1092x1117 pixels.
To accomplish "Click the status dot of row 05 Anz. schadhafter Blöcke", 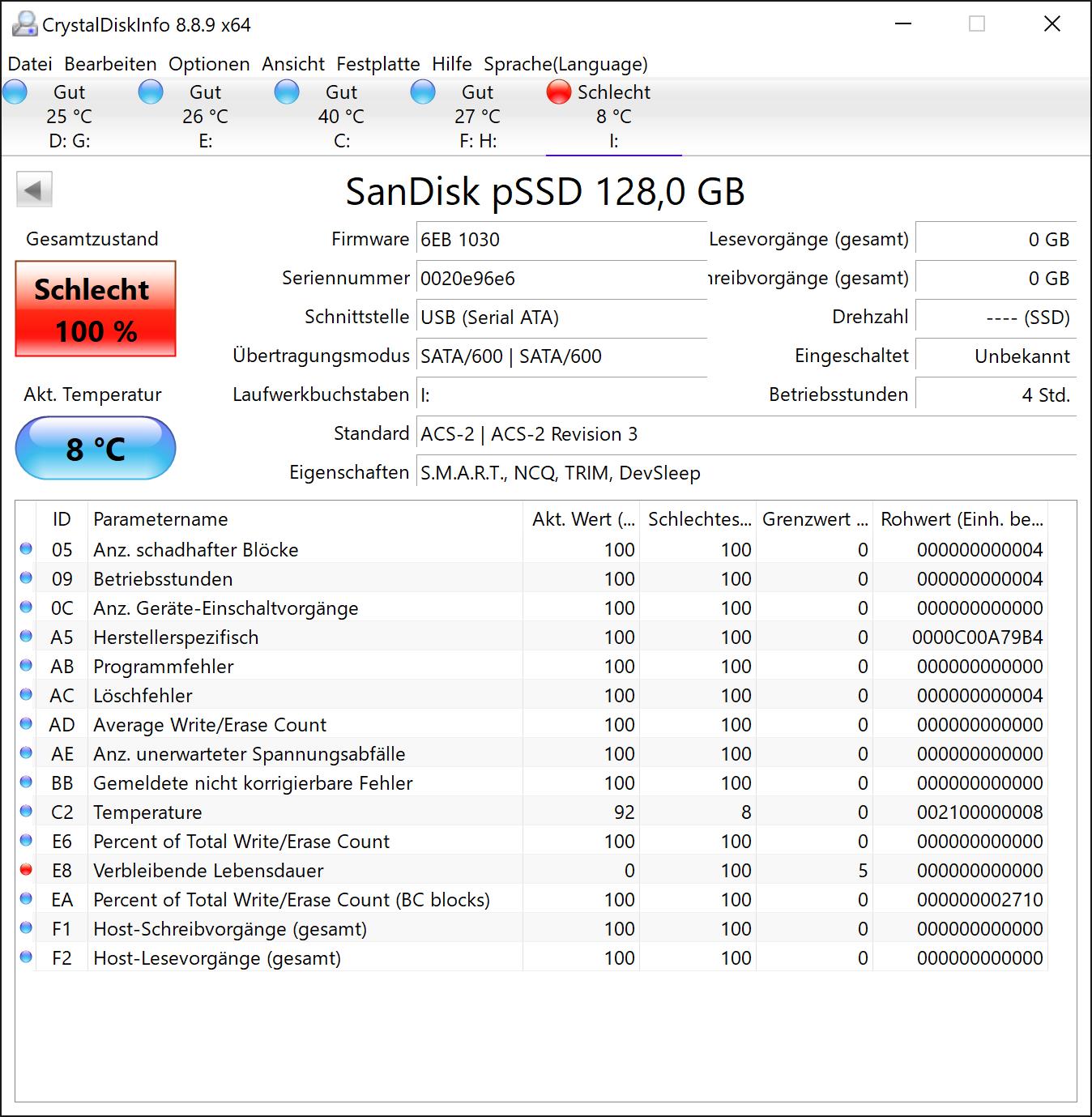I will 26,549.
